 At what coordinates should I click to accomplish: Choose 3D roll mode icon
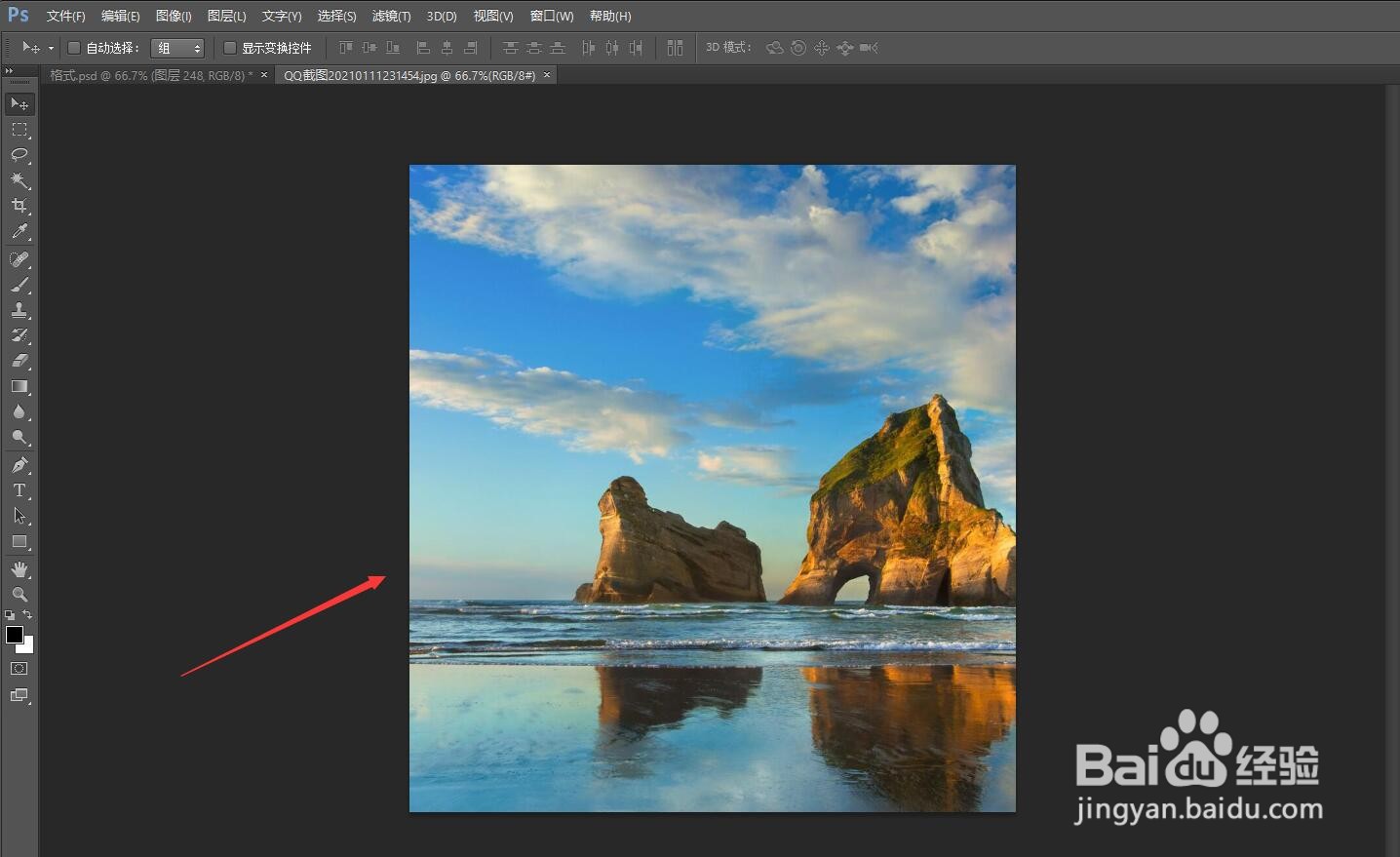[x=798, y=48]
